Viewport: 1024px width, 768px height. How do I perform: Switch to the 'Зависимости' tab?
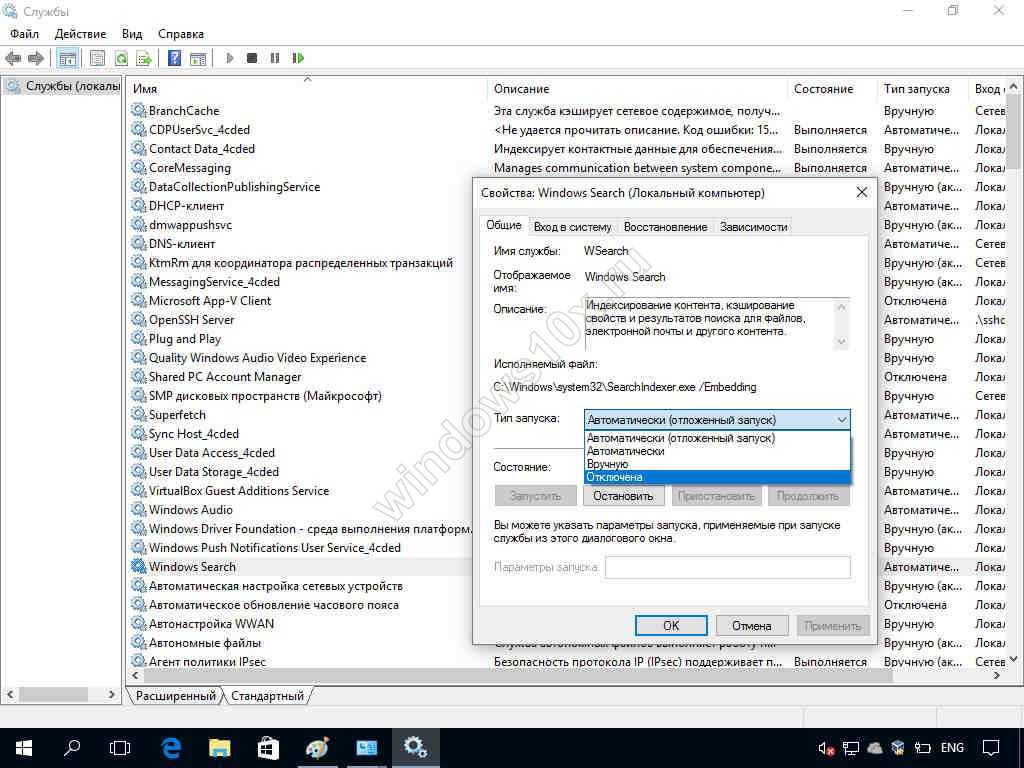point(753,227)
